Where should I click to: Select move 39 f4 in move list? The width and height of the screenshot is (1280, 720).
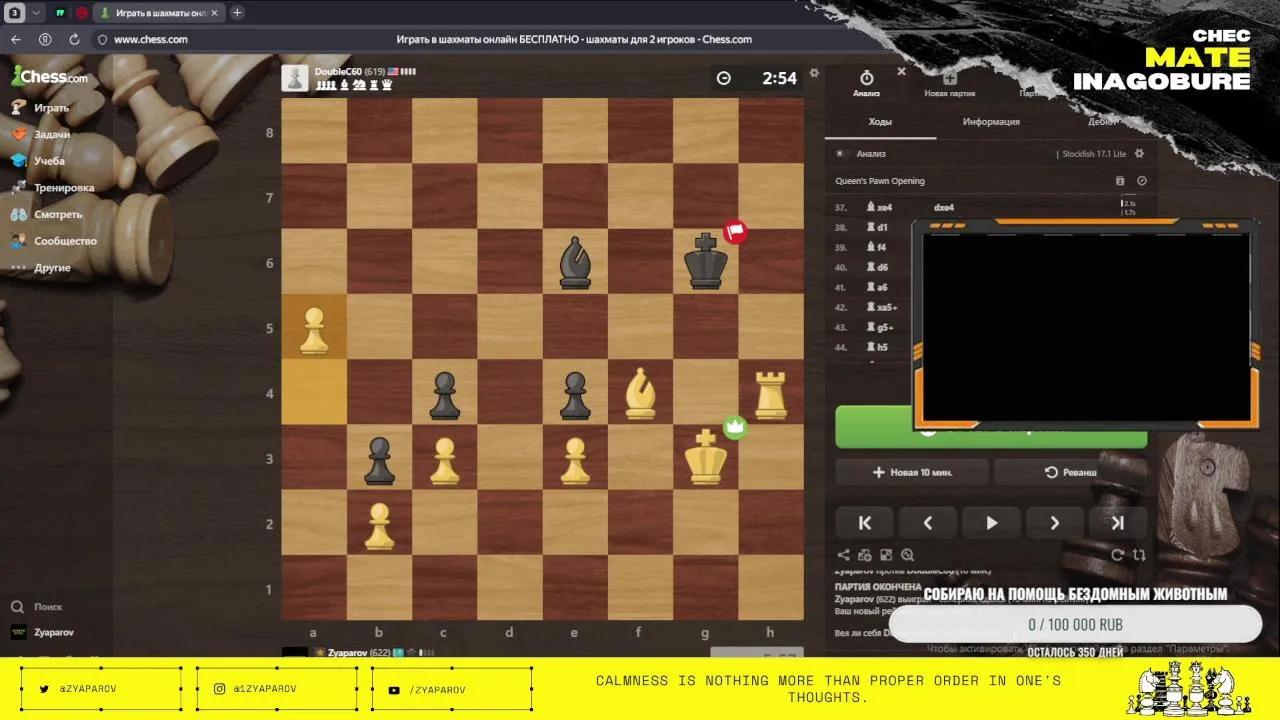tap(877, 247)
